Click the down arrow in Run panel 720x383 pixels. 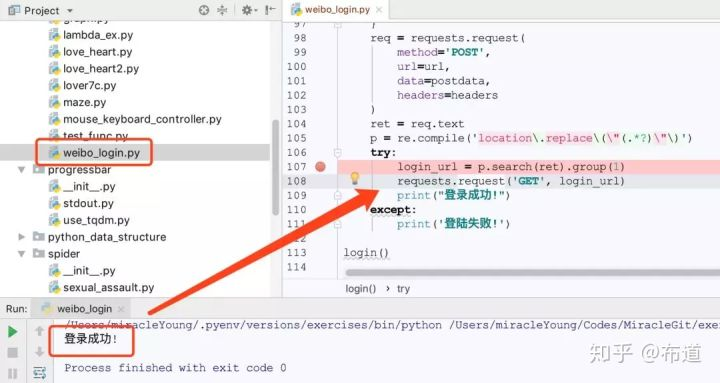(39, 352)
